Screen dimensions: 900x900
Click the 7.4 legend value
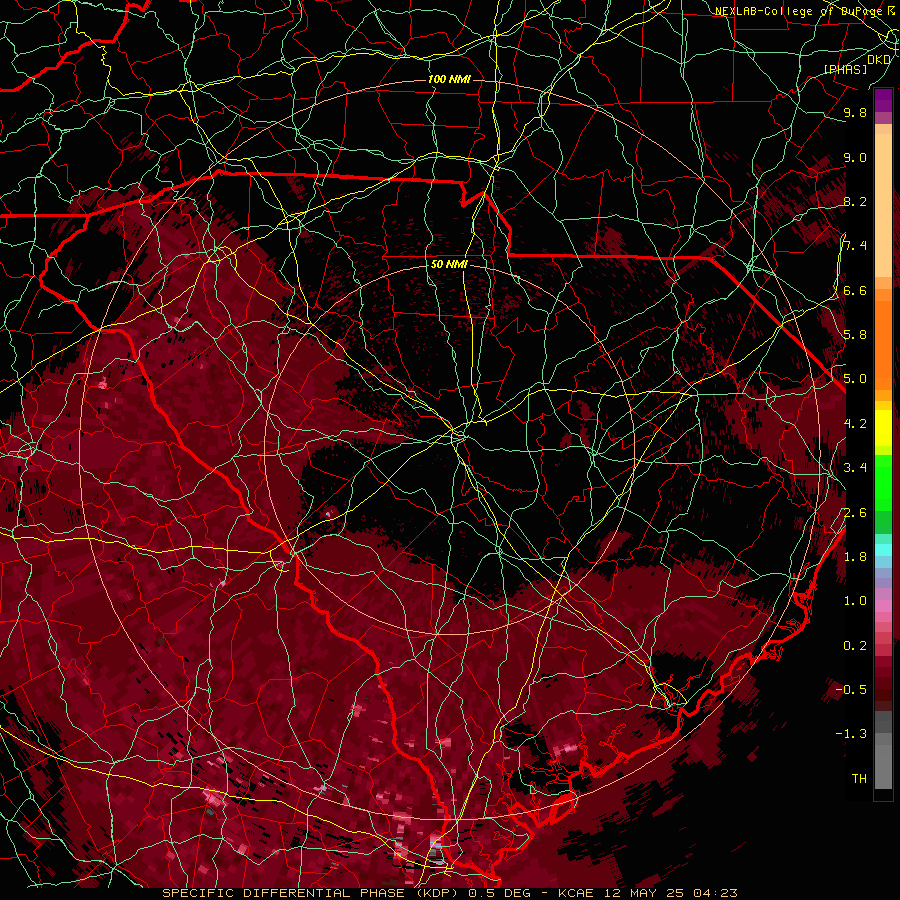point(855,246)
